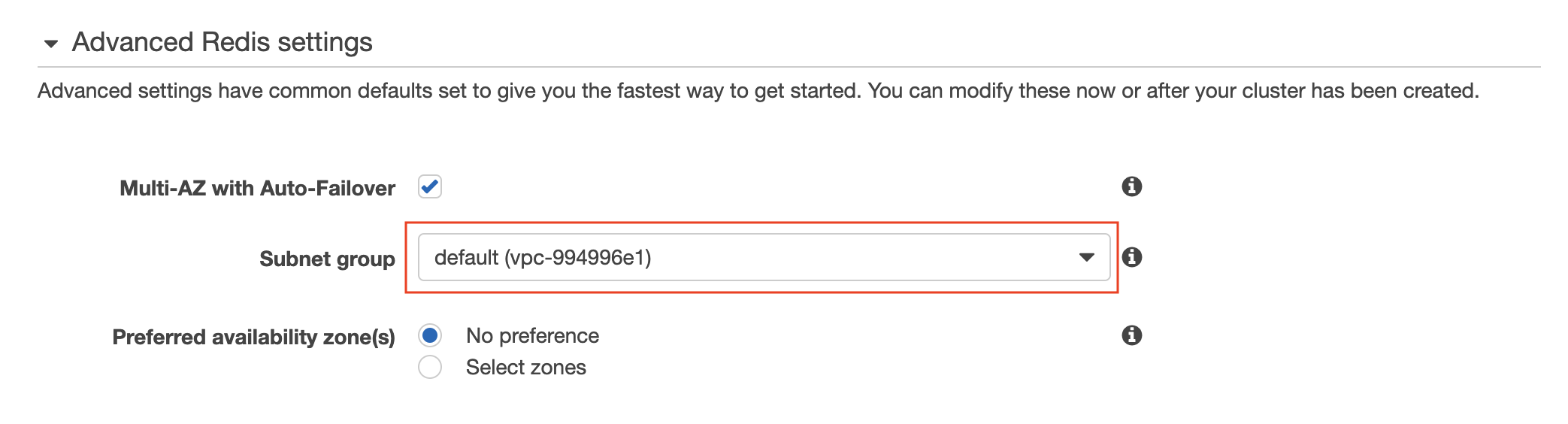Screen dimensions: 1568x424
Task: Show info icon for Preferred availability zone(s)
Action: click(1132, 335)
